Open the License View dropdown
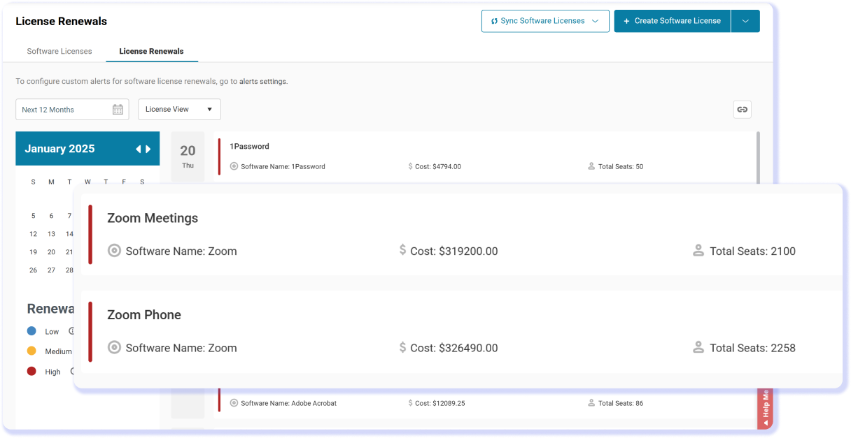 click(x=179, y=109)
